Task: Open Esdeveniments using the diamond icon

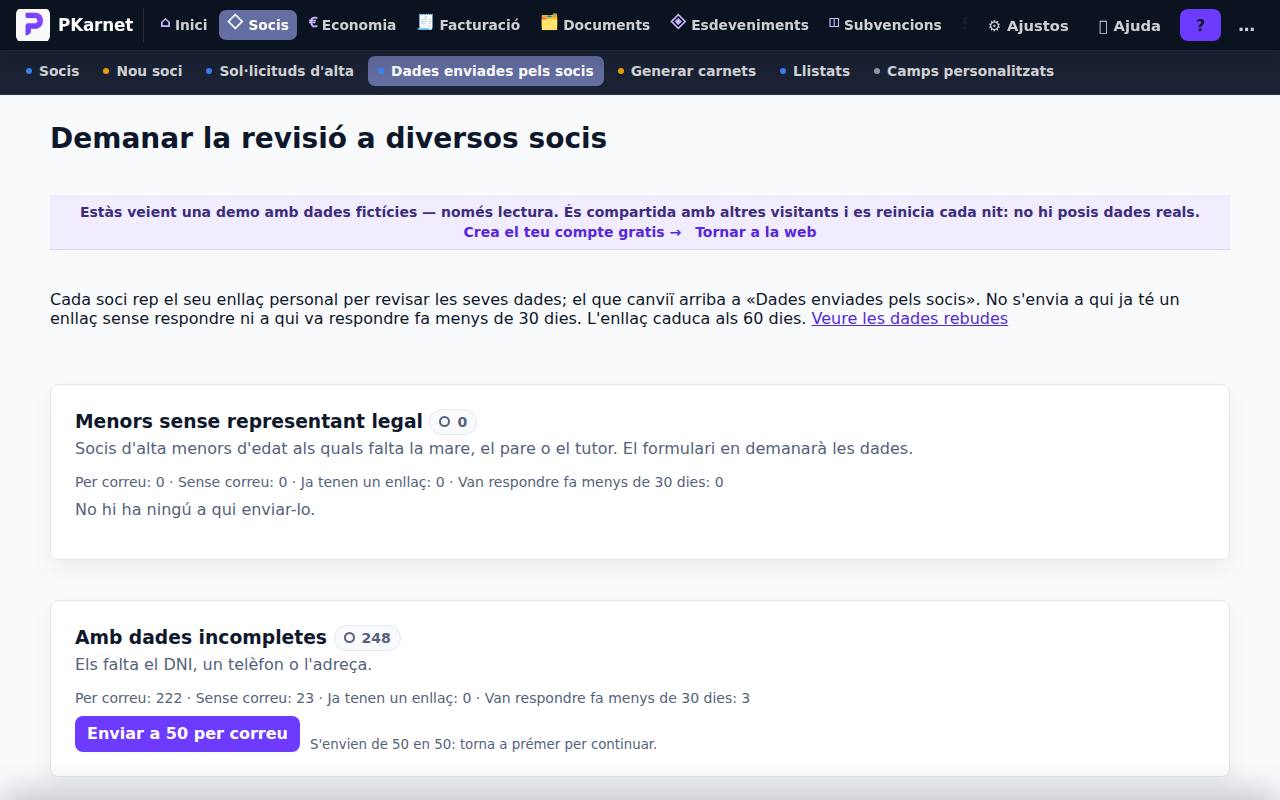Action: pos(678,23)
